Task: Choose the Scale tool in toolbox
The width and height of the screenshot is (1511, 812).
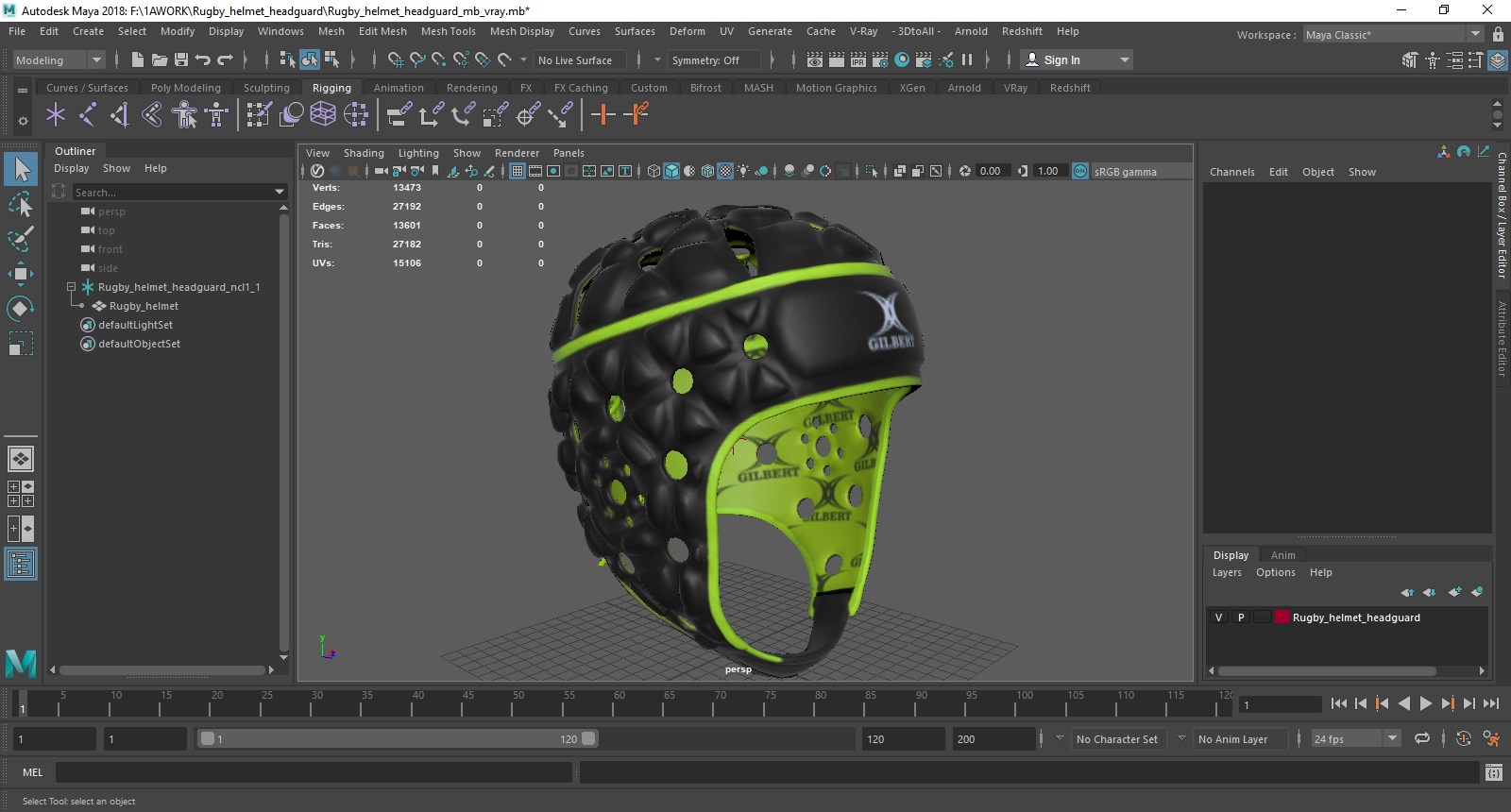Action: point(21,344)
